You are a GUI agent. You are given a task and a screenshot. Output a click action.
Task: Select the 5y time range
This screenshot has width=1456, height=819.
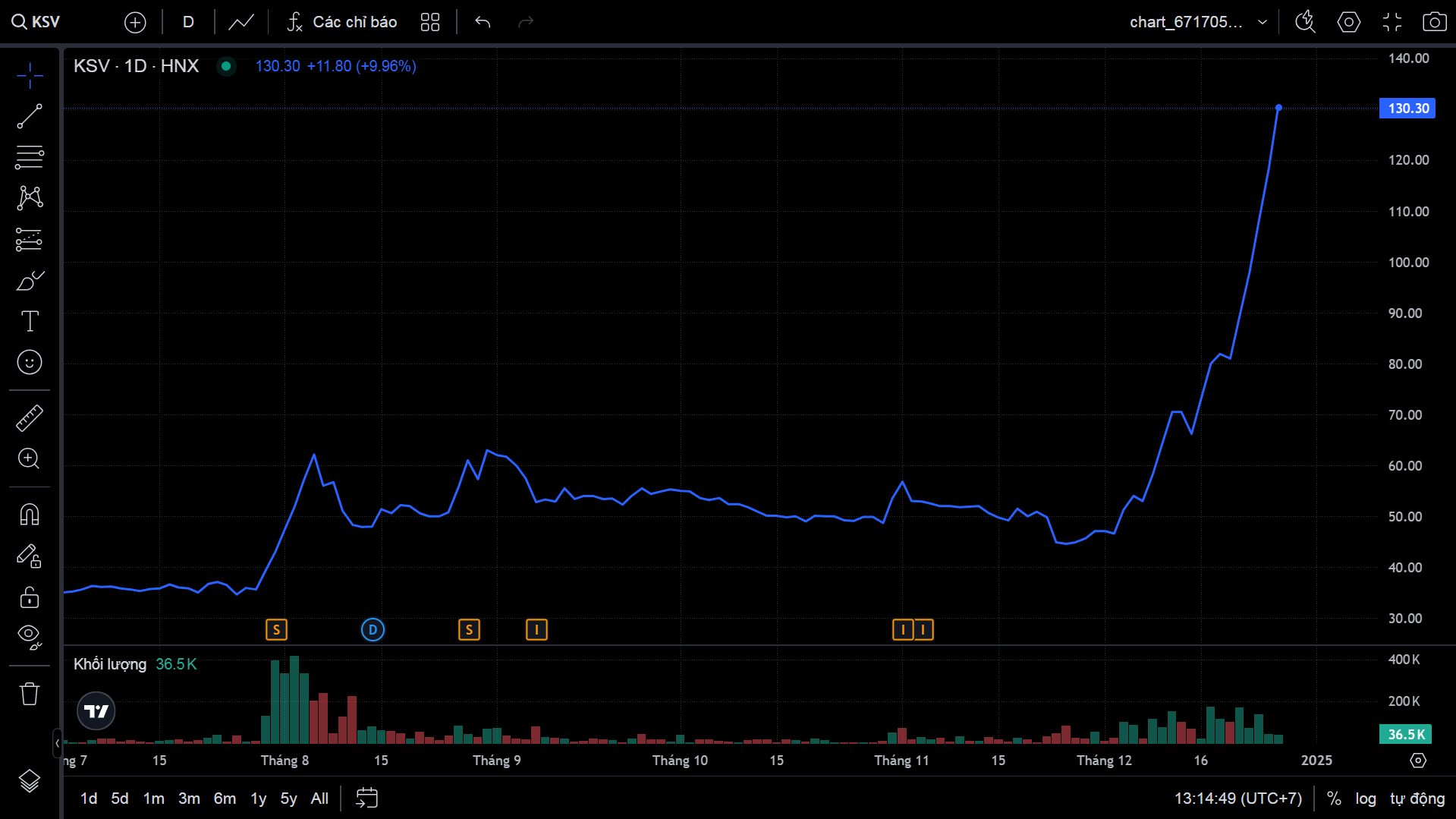pos(289,799)
